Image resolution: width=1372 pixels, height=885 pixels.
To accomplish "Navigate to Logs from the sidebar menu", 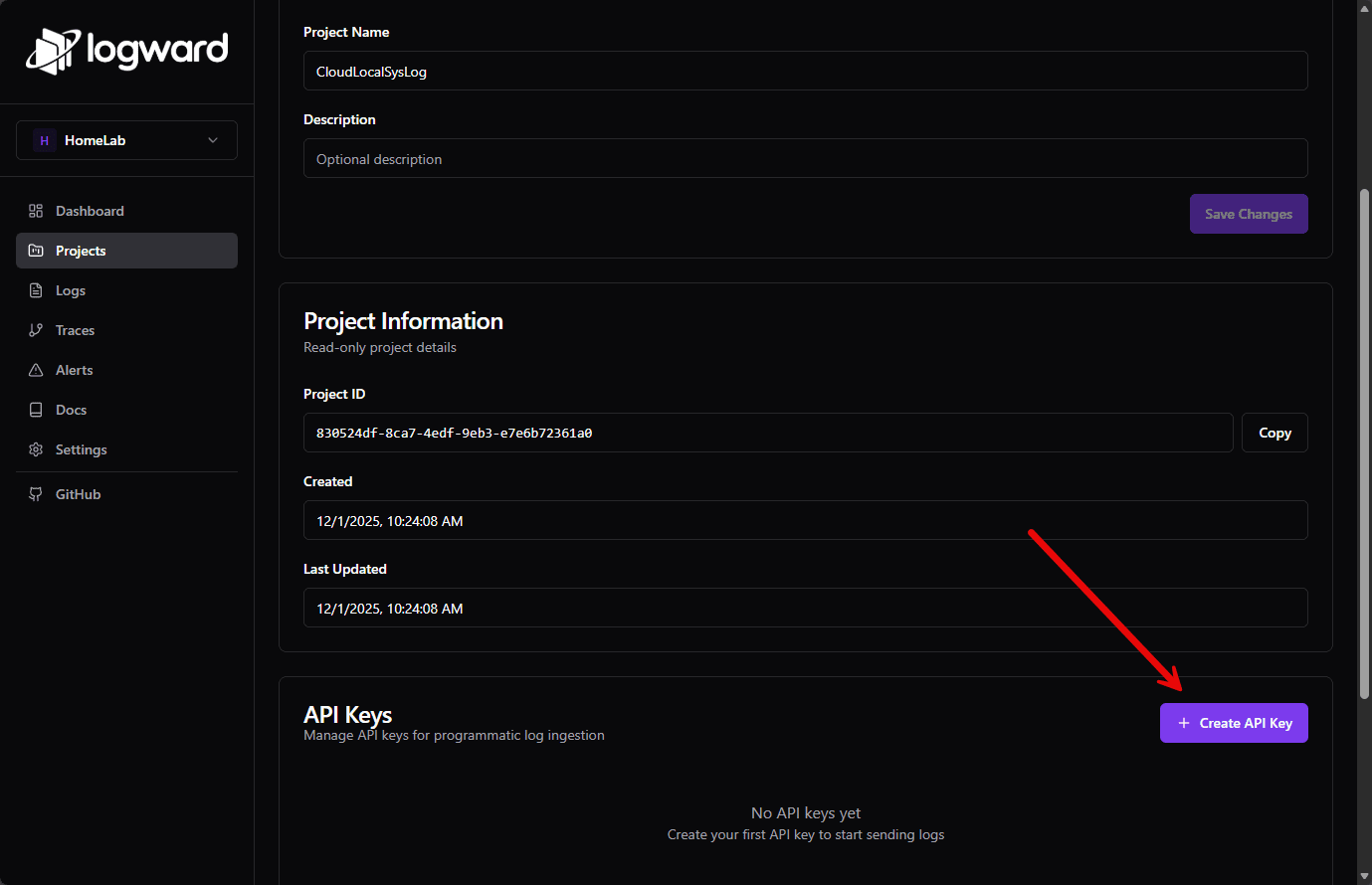I will (70, 290).
